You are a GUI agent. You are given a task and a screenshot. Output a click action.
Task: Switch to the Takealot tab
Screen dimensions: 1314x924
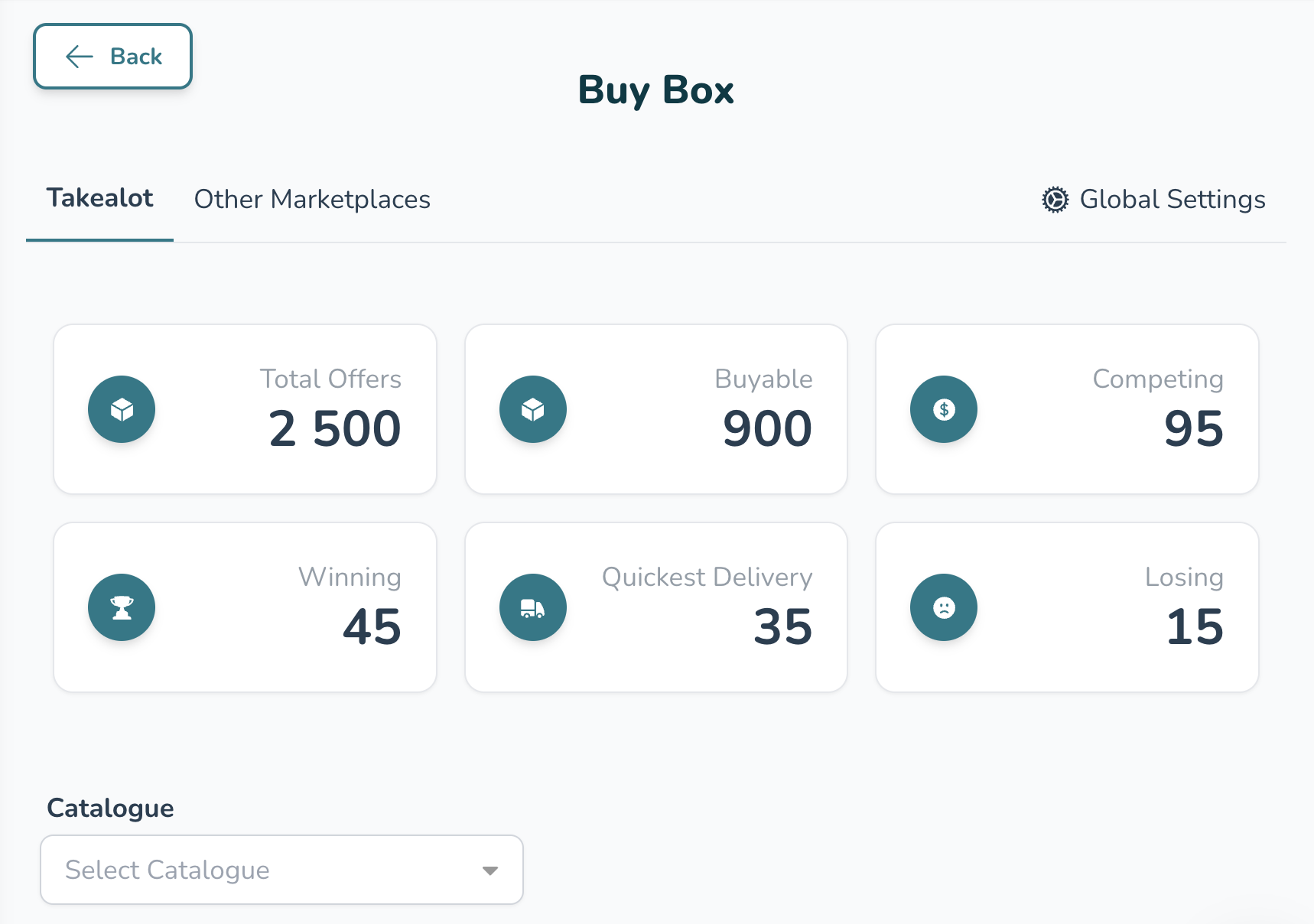point(99,198)
